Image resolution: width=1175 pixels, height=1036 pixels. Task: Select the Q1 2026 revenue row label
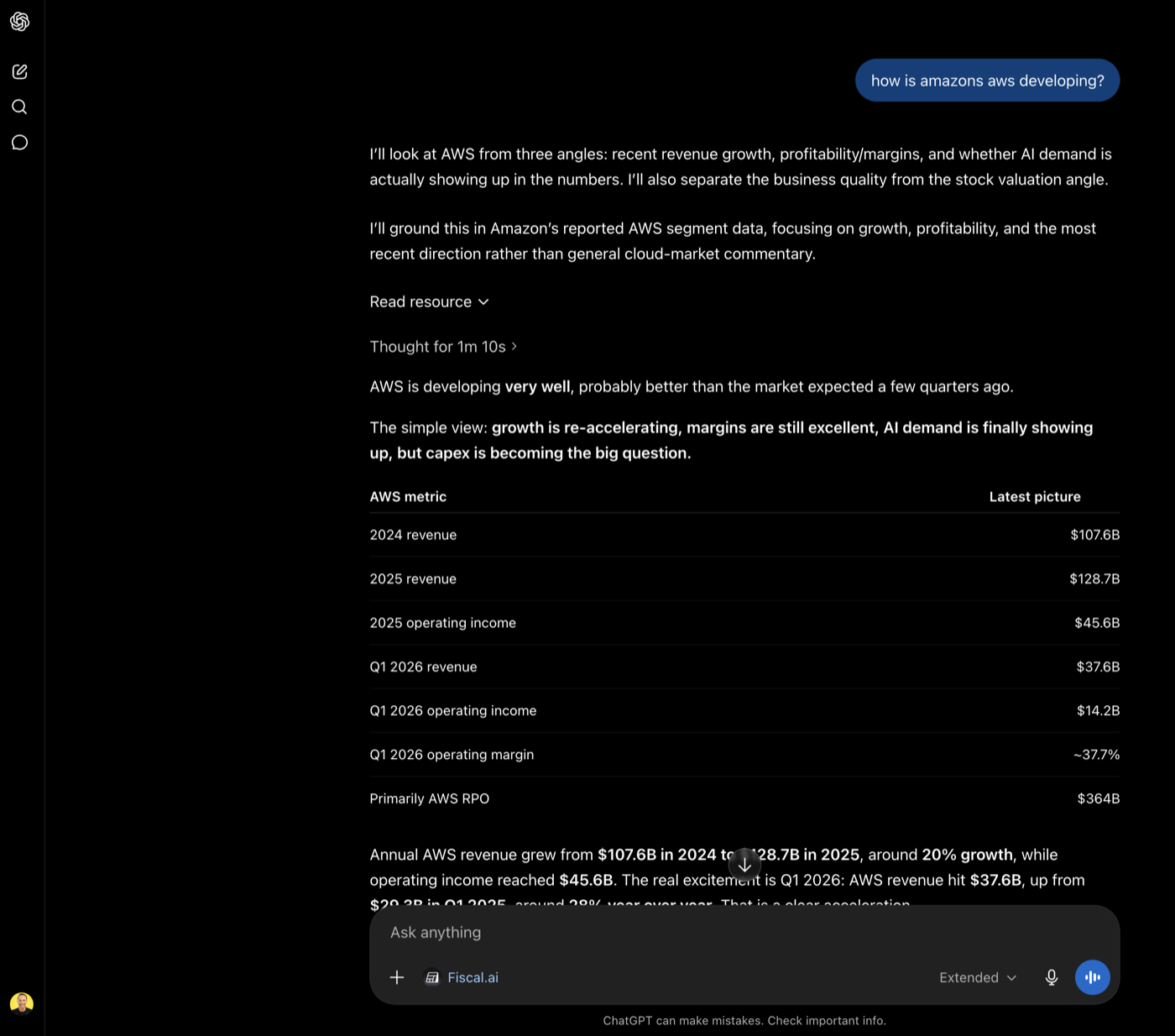[x=423, y=667]
